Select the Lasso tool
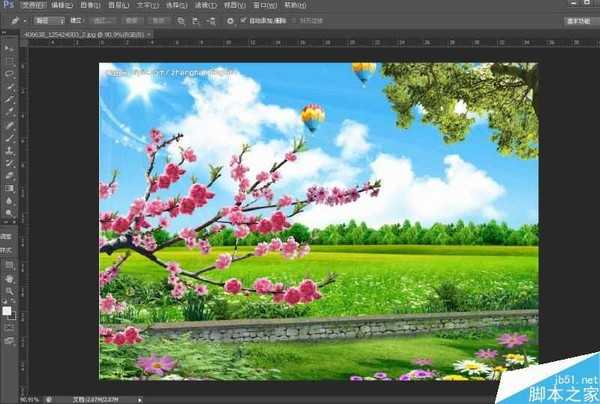This screenshot has height=404, width=600. click(10, 74)
